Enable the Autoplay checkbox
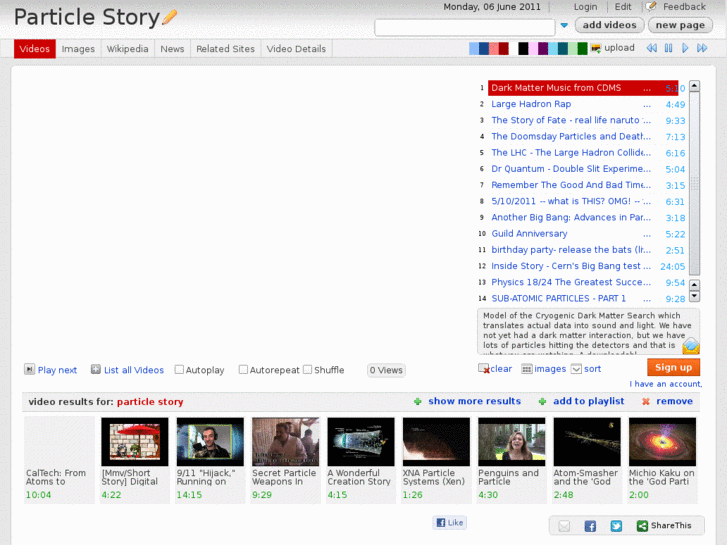The height and width of the screenshot is (545, 727). click(x=179, y=370)
